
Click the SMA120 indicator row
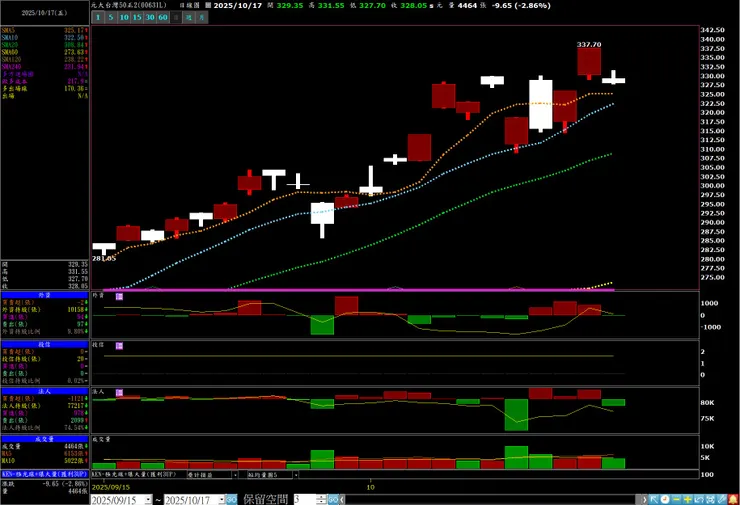coord(45,59)
